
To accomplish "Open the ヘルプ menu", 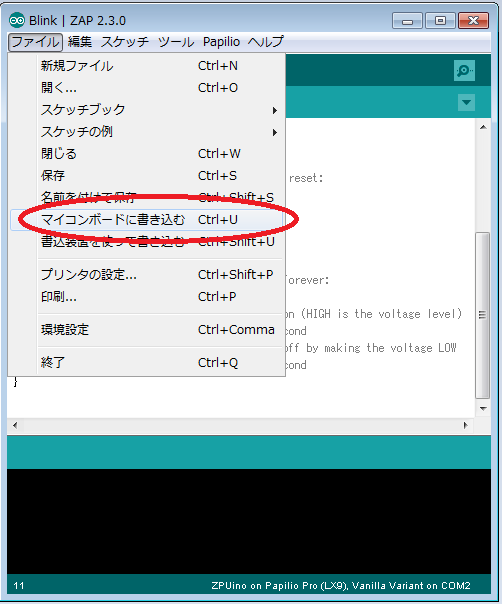I will 266,42.
